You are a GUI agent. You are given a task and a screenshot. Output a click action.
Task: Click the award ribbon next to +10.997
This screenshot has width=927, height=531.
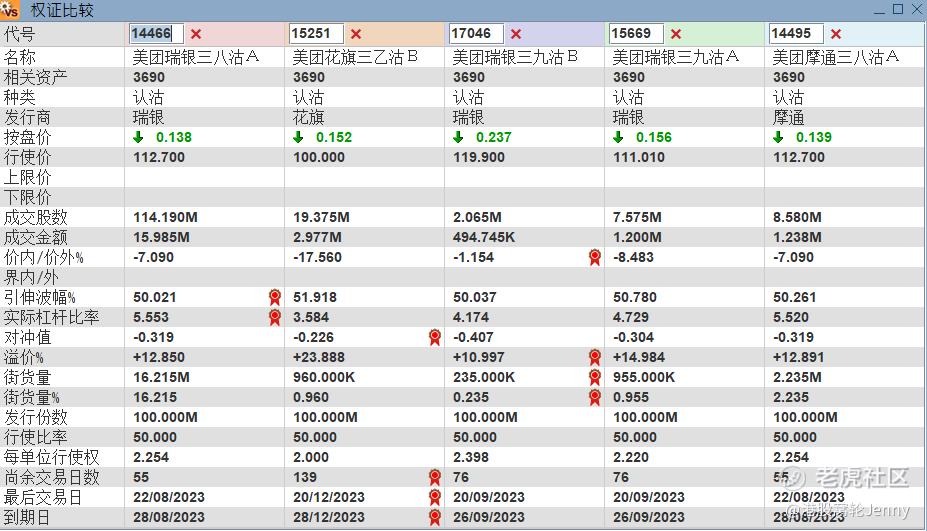[x=595, y=357]
